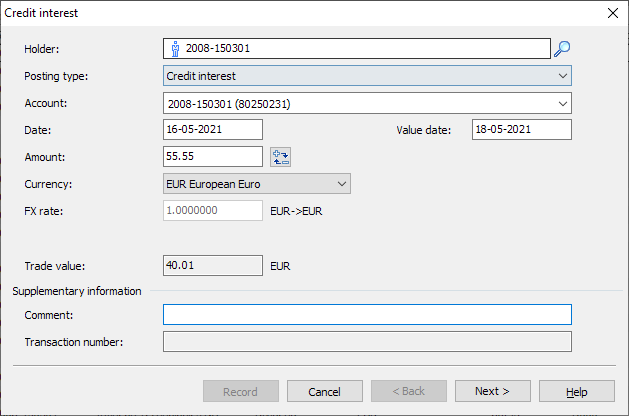Click the Trade value field showing 40.01
Screen dimensions: 629x416
tap(212, 266)
